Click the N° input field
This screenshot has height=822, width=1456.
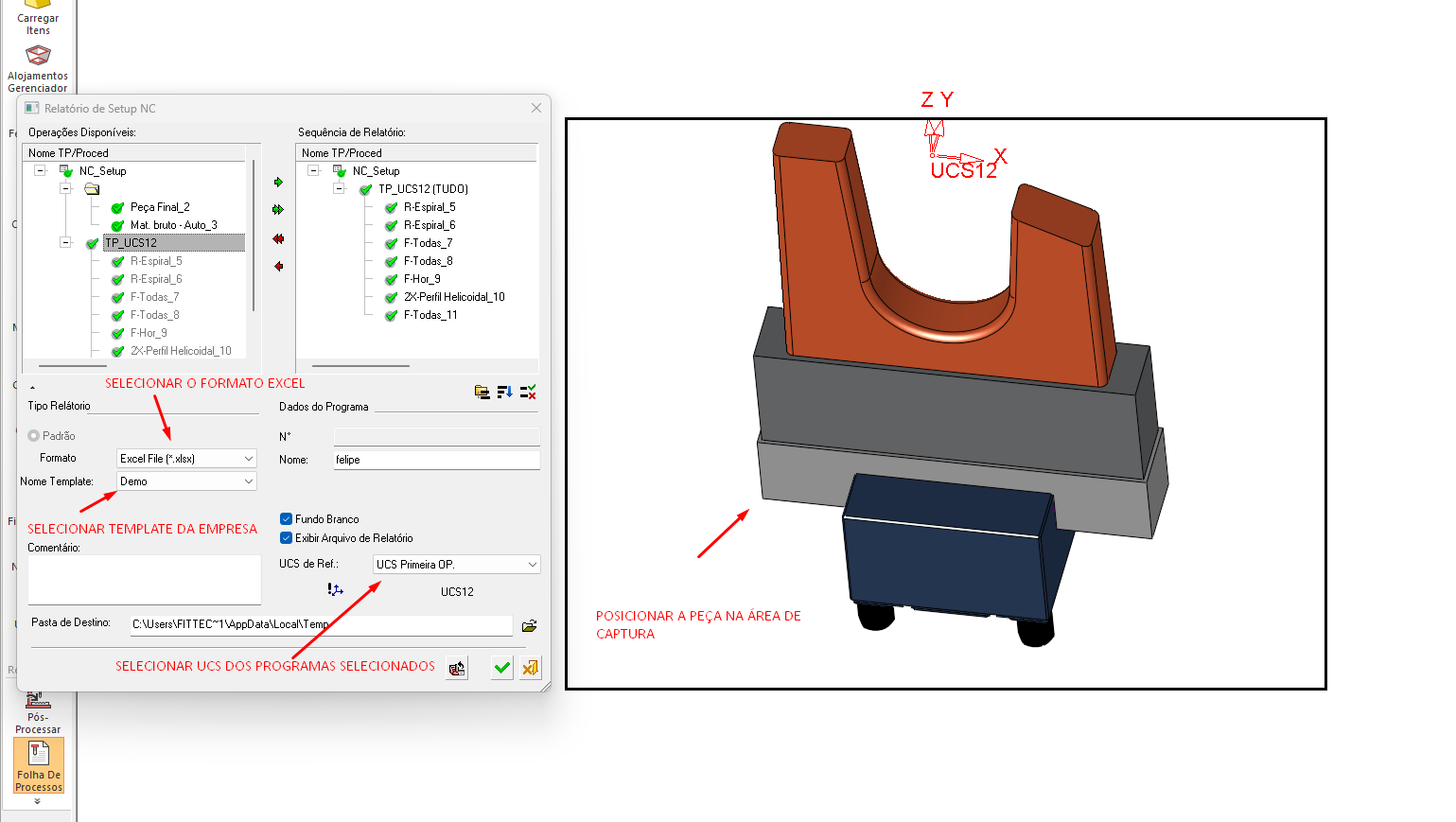click(436, 436)
